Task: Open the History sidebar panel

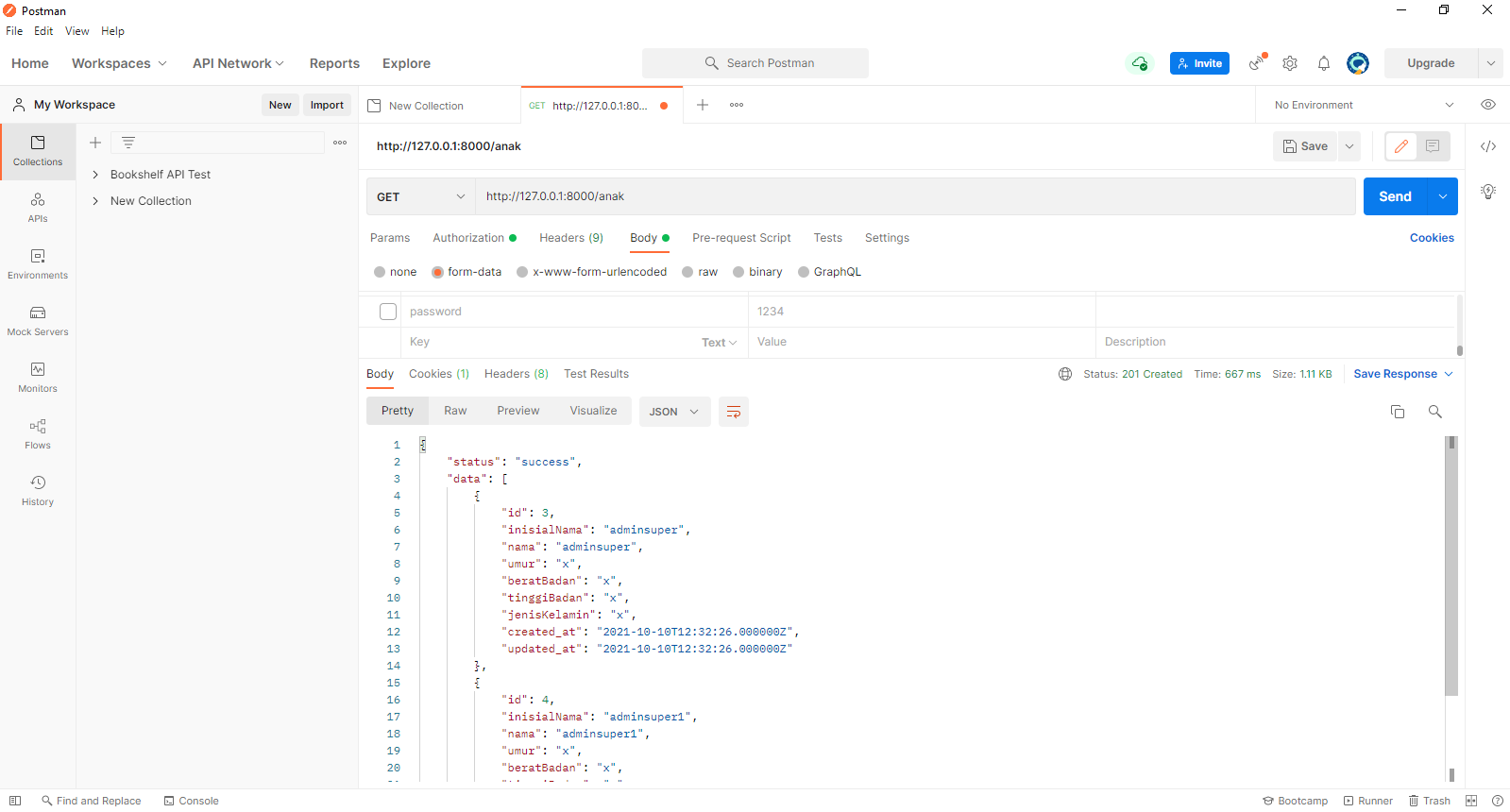Action: click(x=38, y=491)
